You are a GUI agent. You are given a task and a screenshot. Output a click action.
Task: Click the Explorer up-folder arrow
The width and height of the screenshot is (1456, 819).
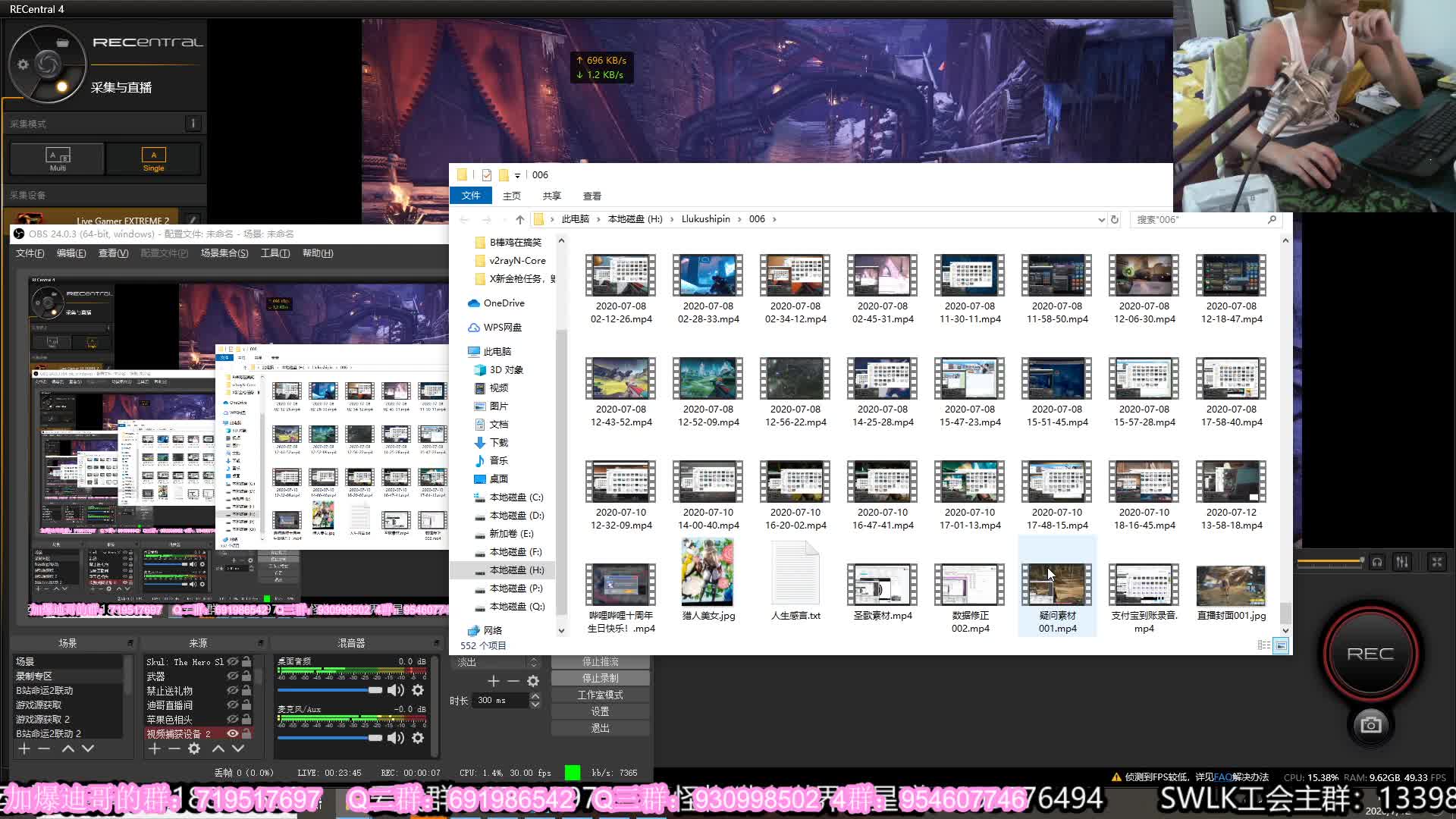[519, 219]
